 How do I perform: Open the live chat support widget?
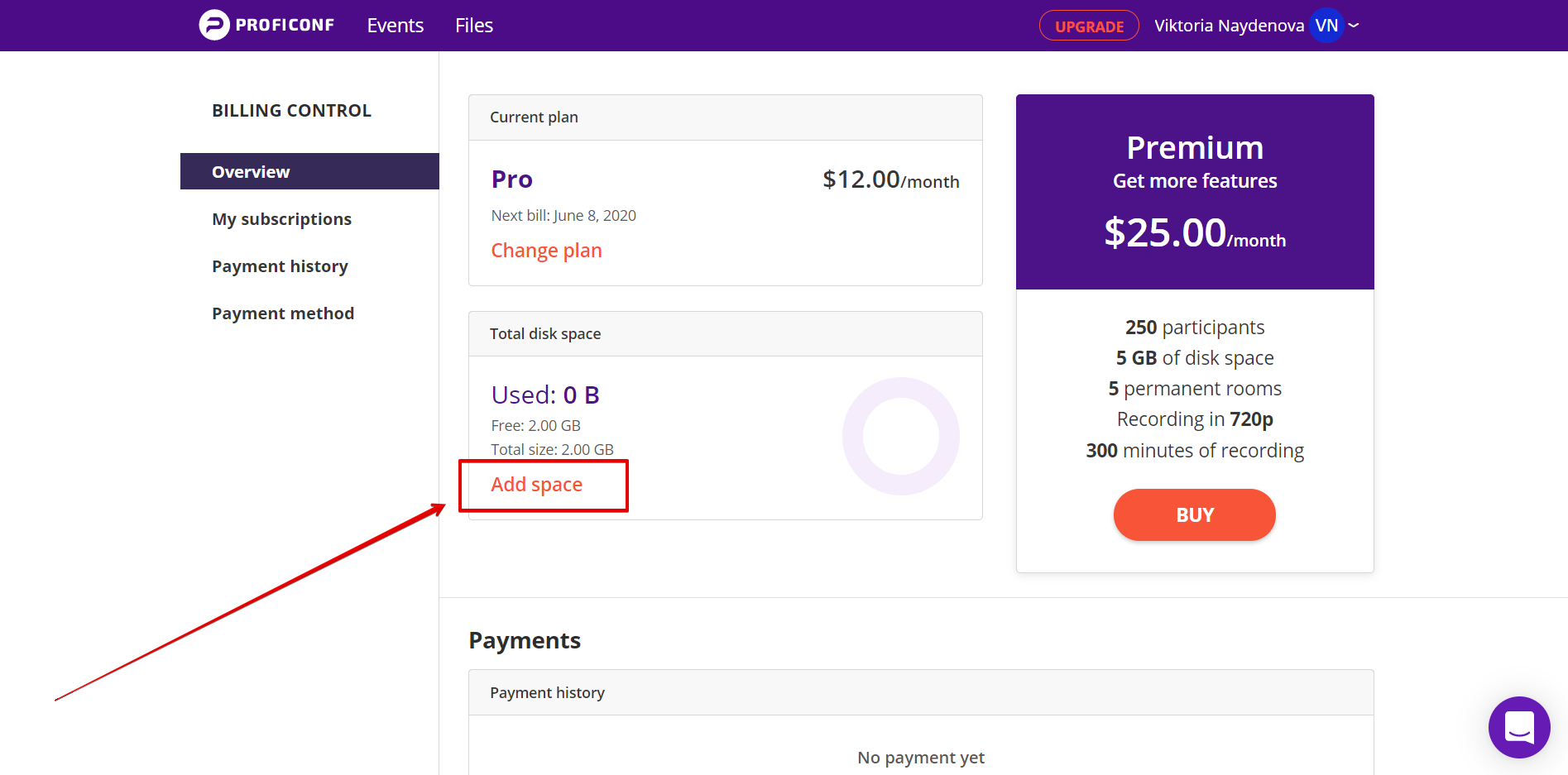tap(1519, 727)
